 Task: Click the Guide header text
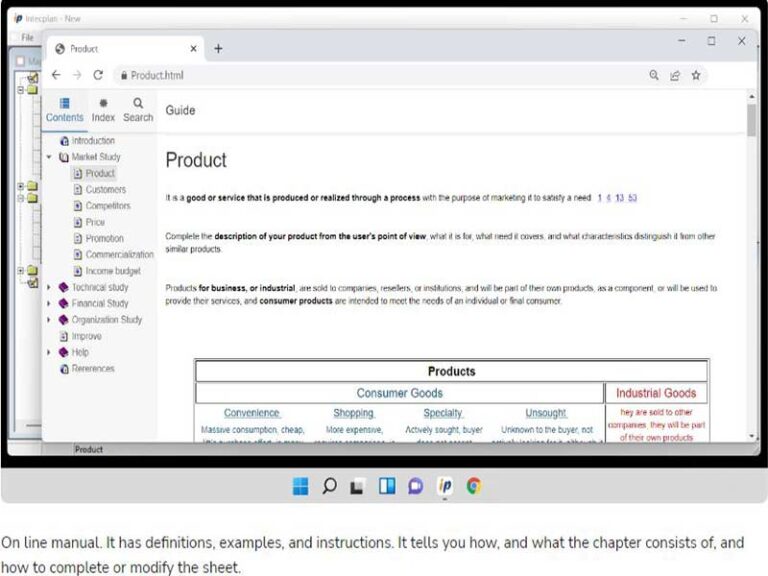point(180,111)
